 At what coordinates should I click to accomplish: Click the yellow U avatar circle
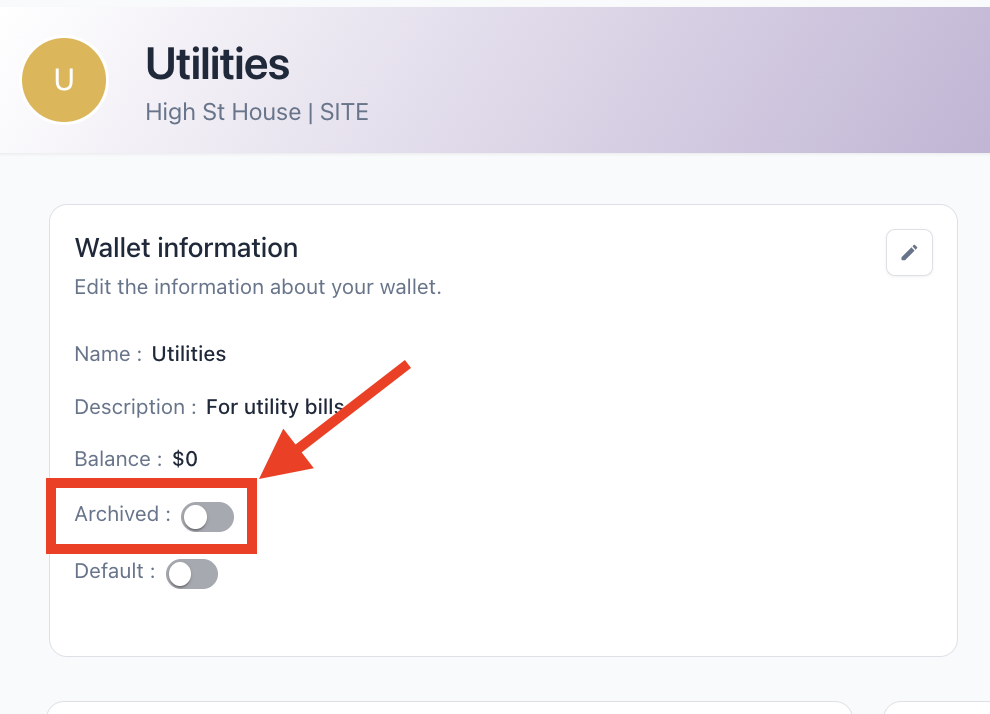[x=64, y=80]
